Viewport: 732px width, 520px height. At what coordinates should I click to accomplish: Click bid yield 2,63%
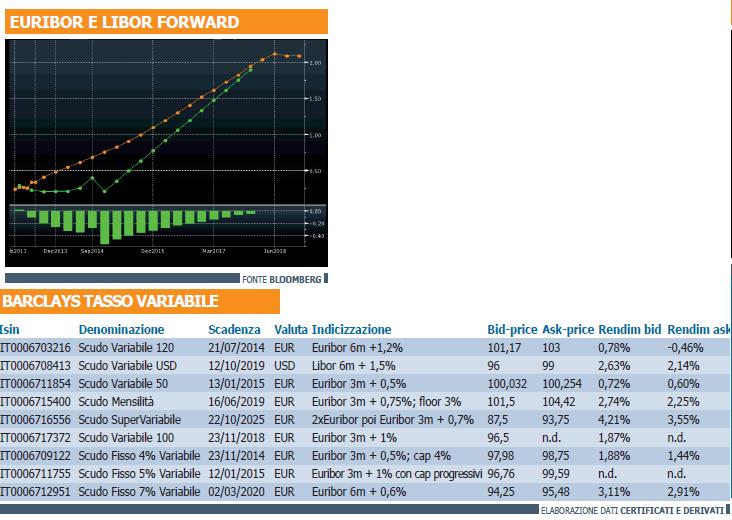[x=614, y=365]
